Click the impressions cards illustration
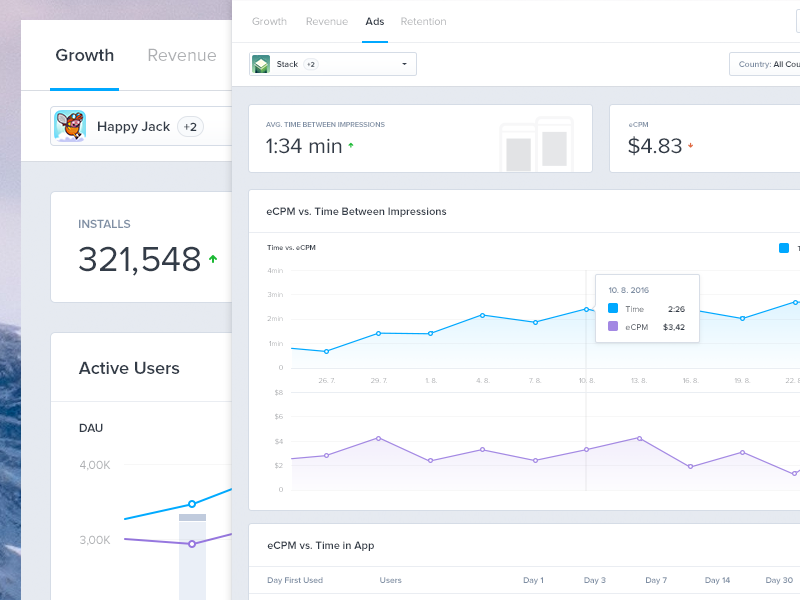 536,144
